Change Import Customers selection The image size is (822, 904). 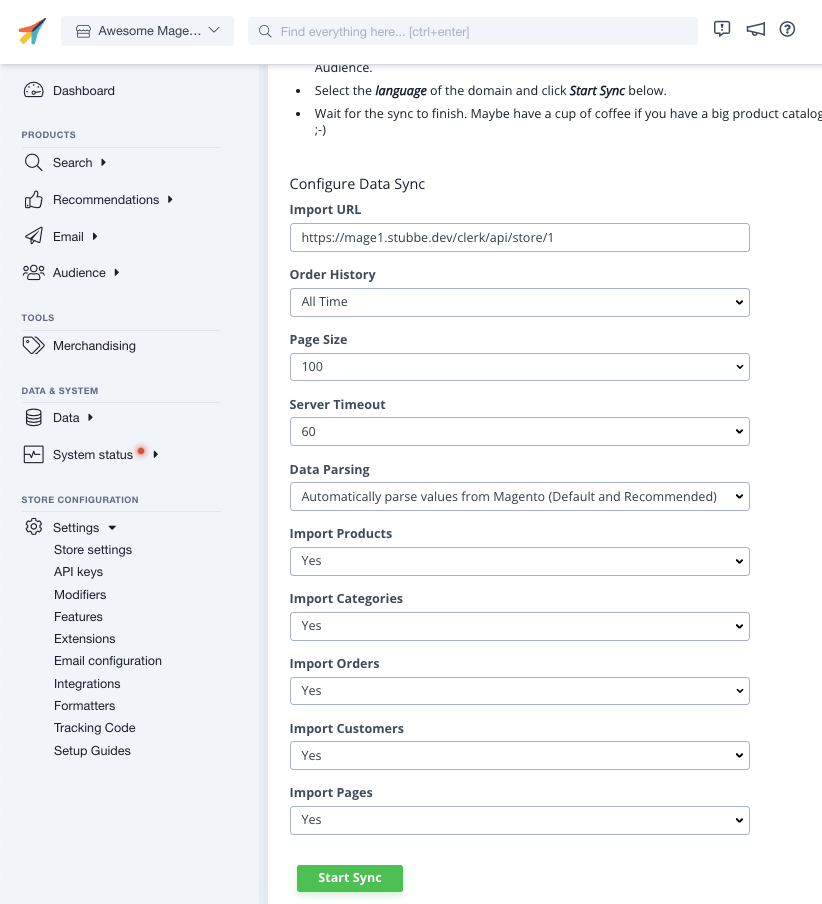point(519,755)
